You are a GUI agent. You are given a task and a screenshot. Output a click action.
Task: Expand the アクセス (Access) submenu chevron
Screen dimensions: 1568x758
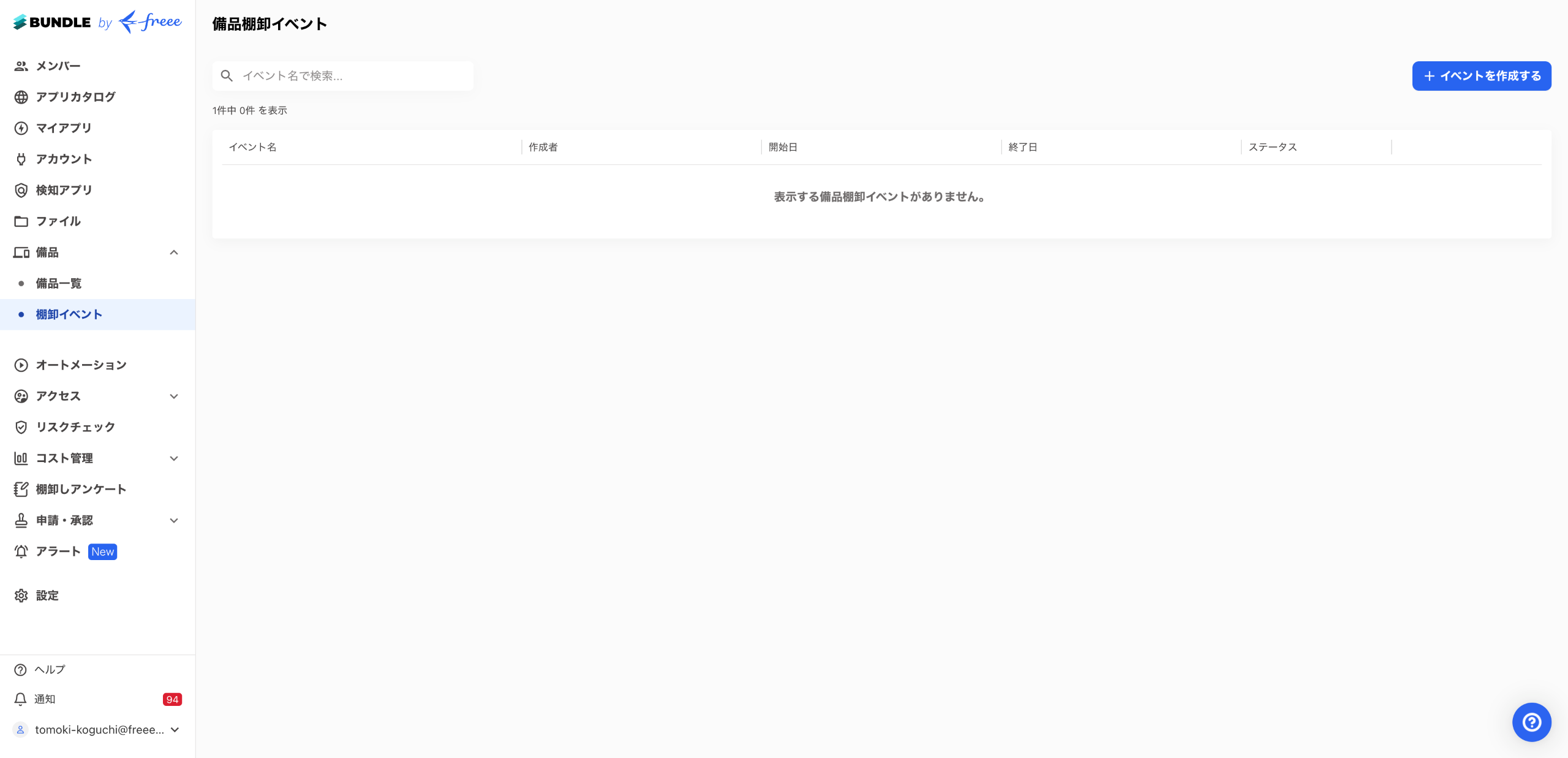(x=174, y=396)
